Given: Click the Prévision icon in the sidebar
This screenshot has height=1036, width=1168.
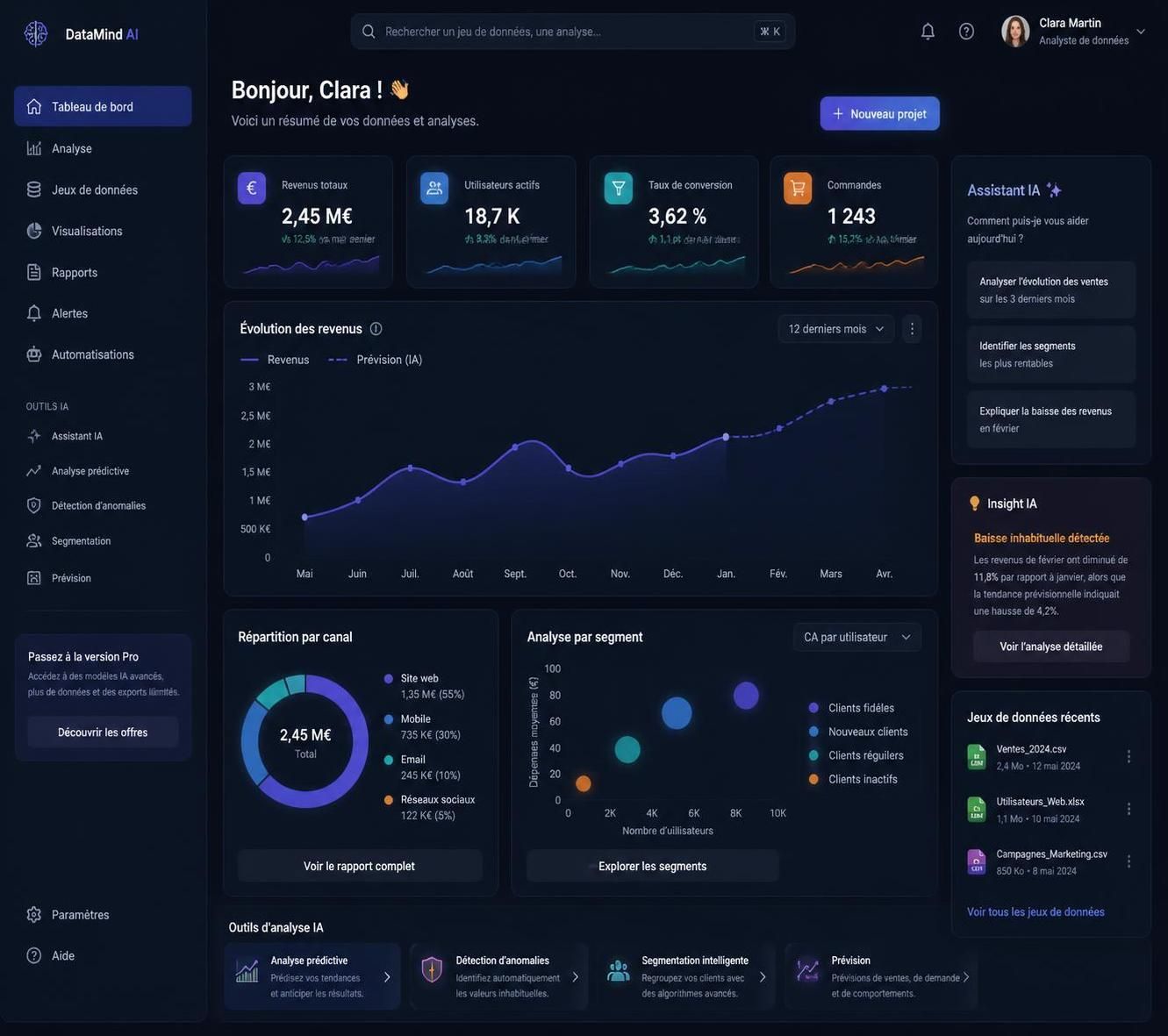Looking at the screenshot, I should 33,578.
